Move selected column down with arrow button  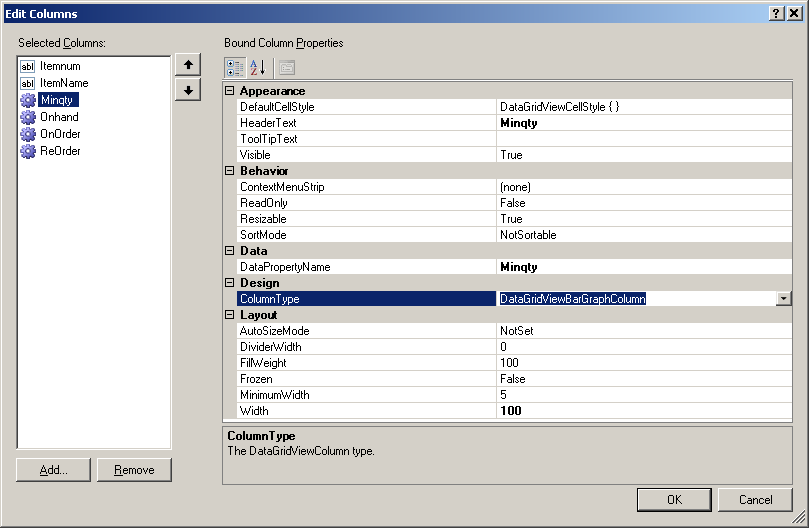(x=186, y=90)
